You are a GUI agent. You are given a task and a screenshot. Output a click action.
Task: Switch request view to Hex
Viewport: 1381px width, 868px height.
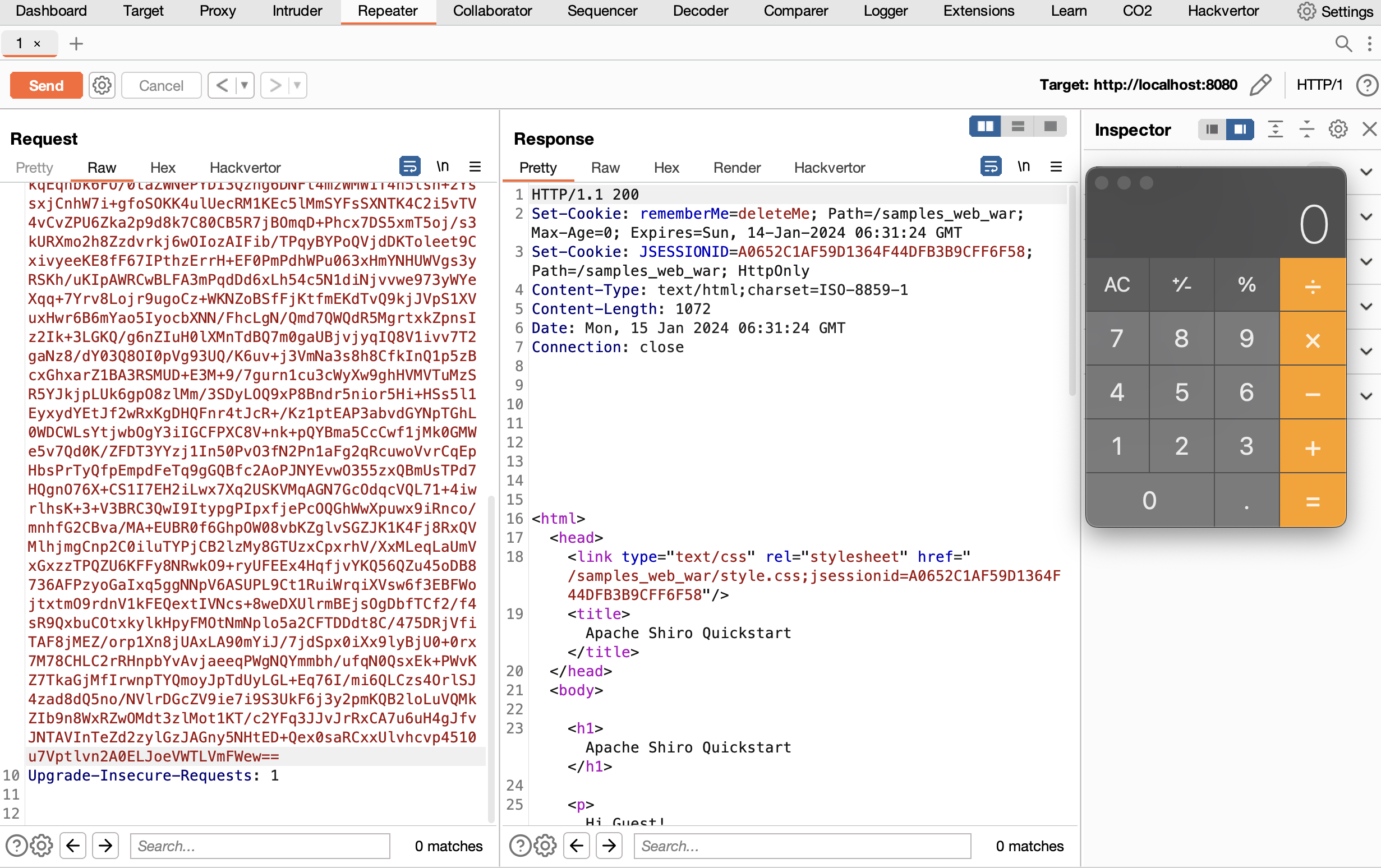click(163, 168)
